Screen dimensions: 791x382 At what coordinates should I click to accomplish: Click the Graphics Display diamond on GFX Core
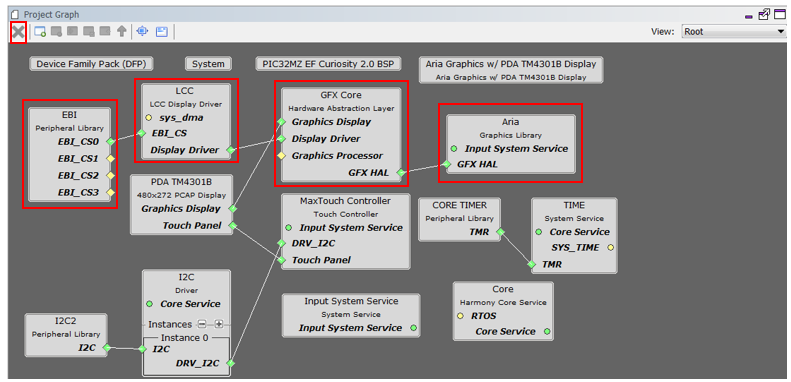tap(281, 122)
